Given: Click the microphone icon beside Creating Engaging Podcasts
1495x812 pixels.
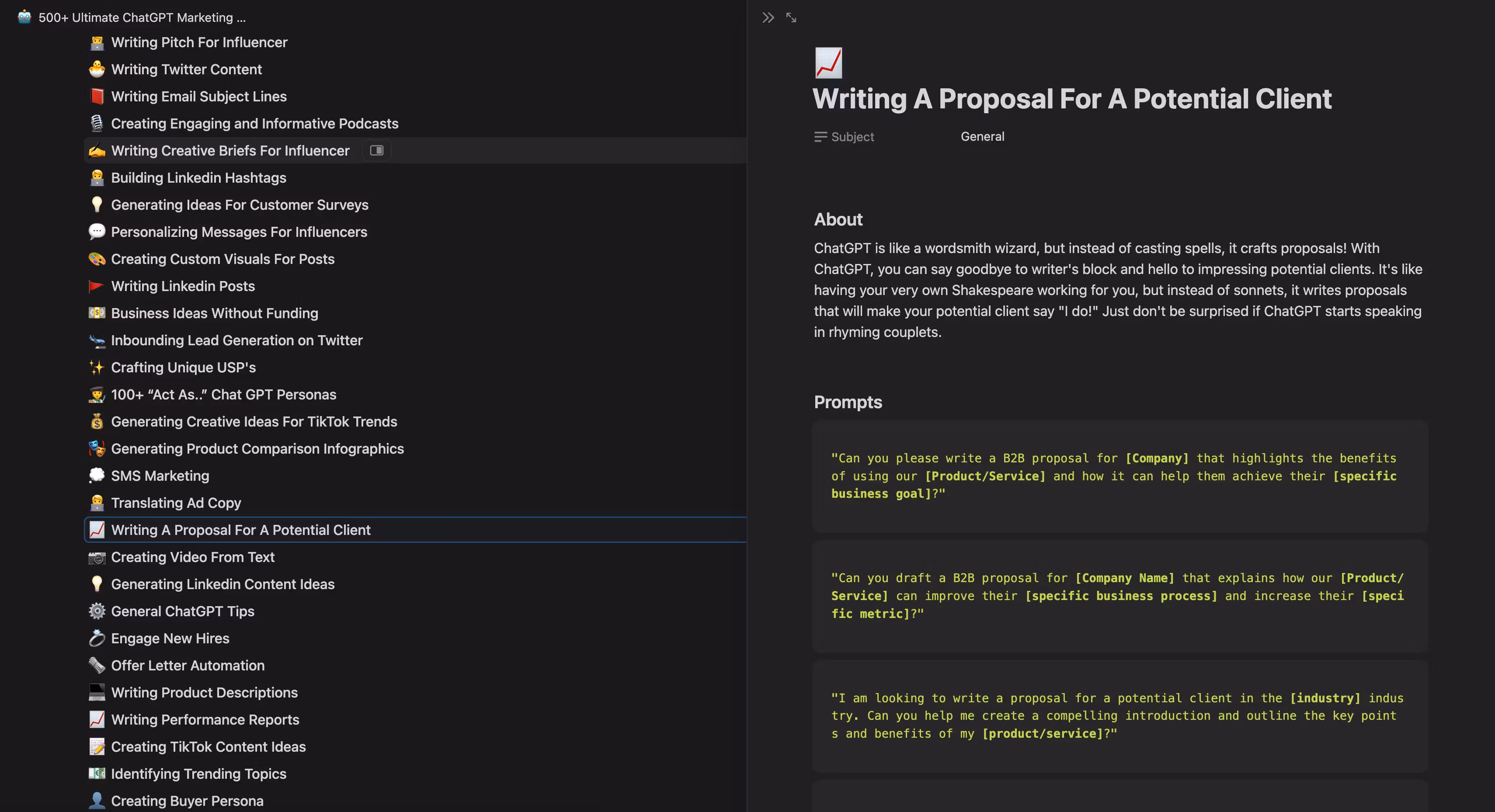Looking at the screenshot, I should 97,124.
